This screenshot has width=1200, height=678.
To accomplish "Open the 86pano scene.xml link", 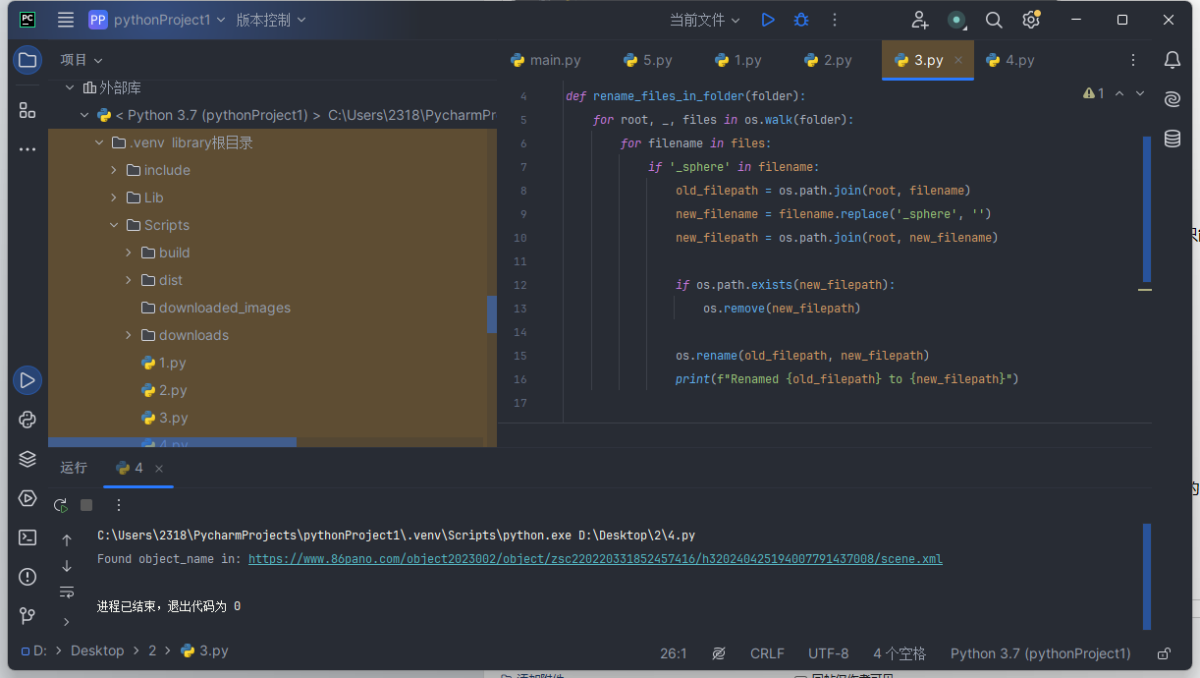I will pyautogui.click(x=594, y=559).
